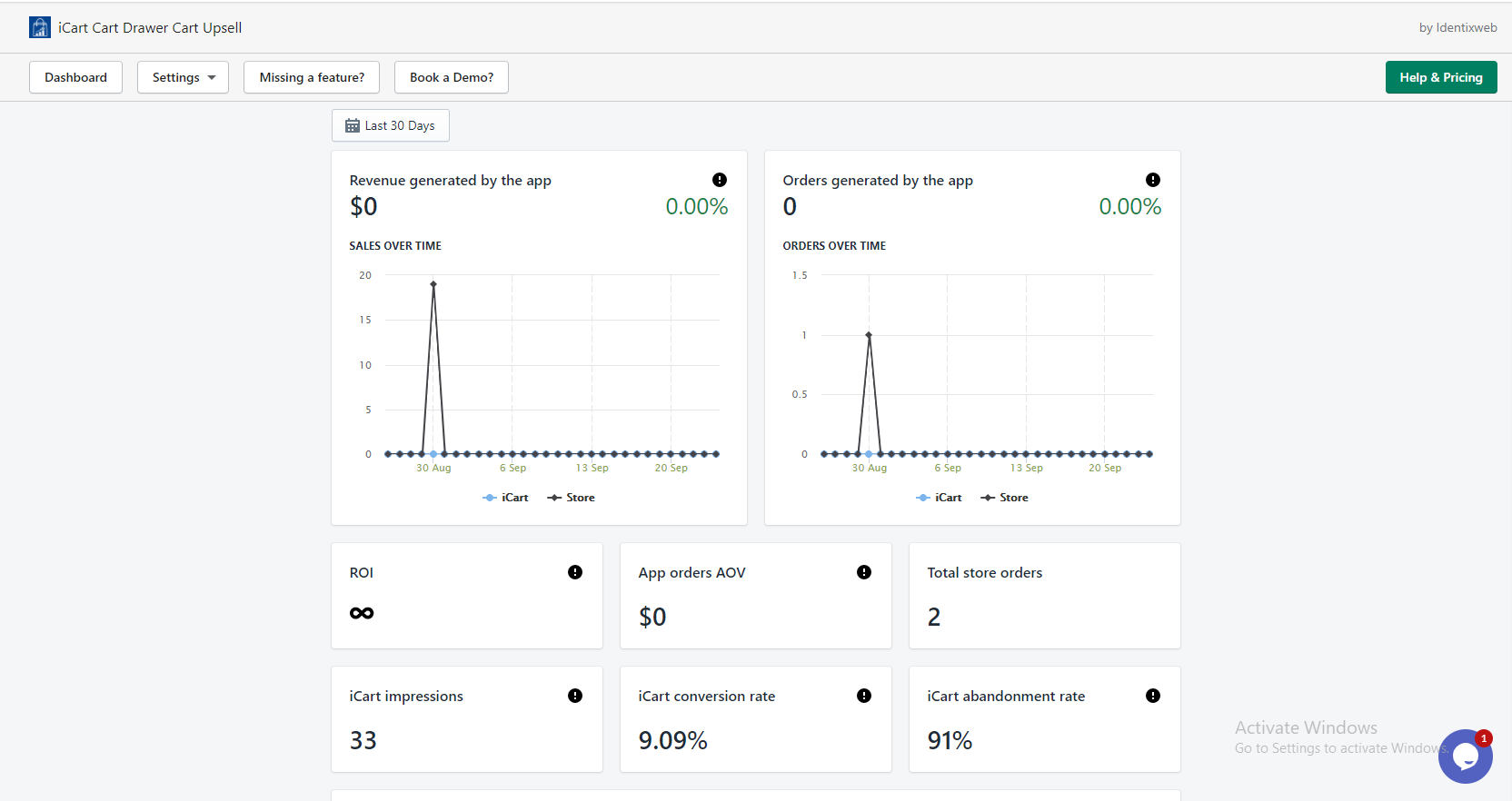The height and width of the screenshot is (801, 1512).
Task: Click the iCart abandonment rate info icon
Action: [x=1153, y=696]
